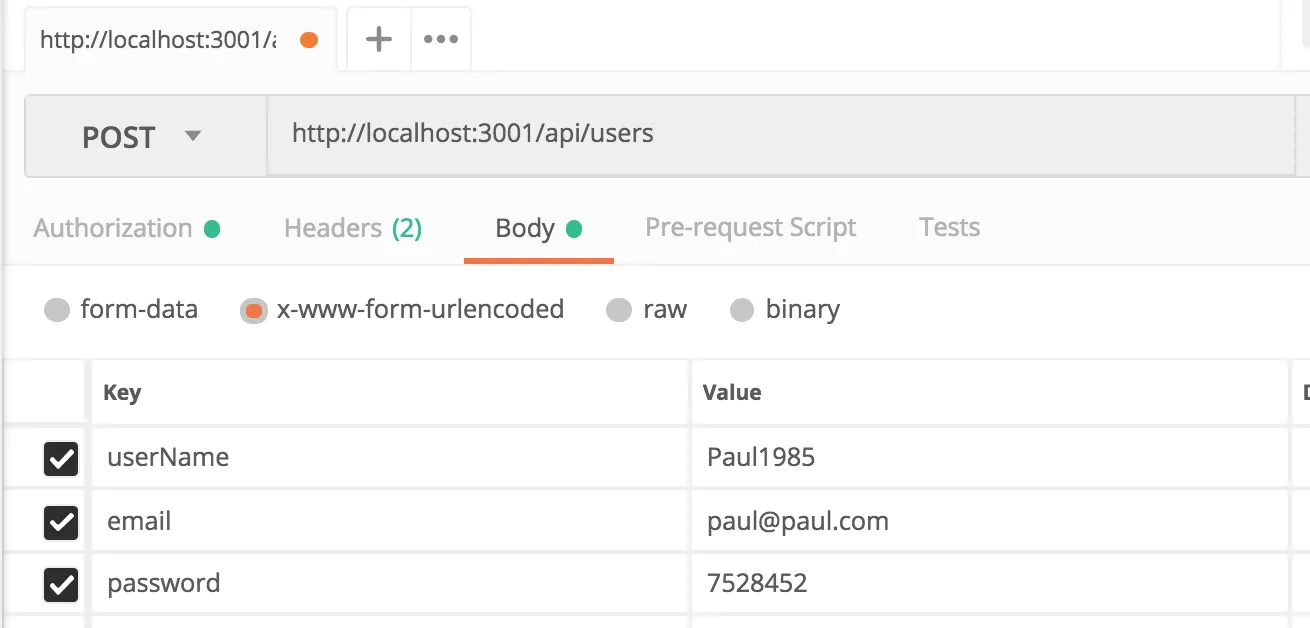
Task: Switch to the Tests tab
Action: 949,228
